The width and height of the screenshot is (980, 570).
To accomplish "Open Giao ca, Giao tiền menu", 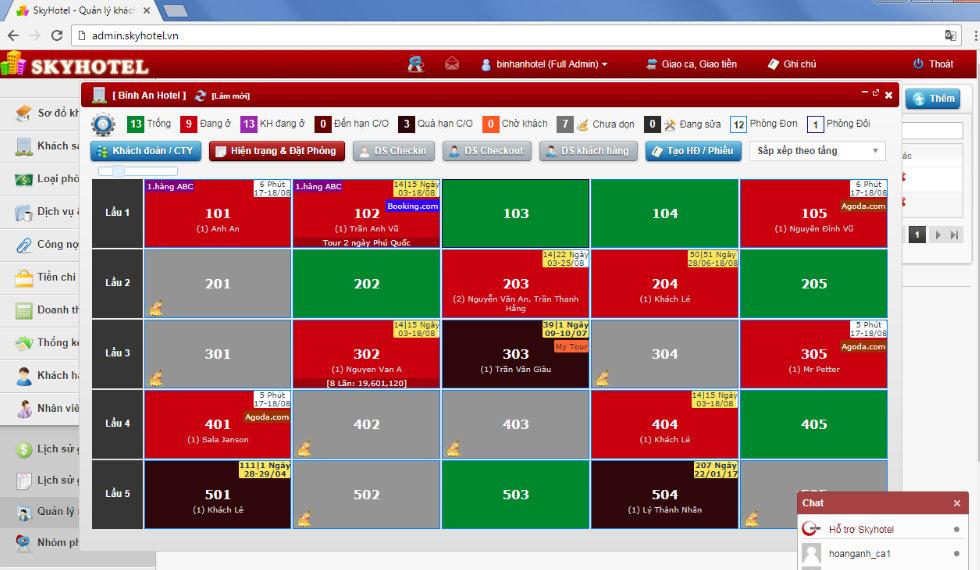I will (x=691, y=64).
